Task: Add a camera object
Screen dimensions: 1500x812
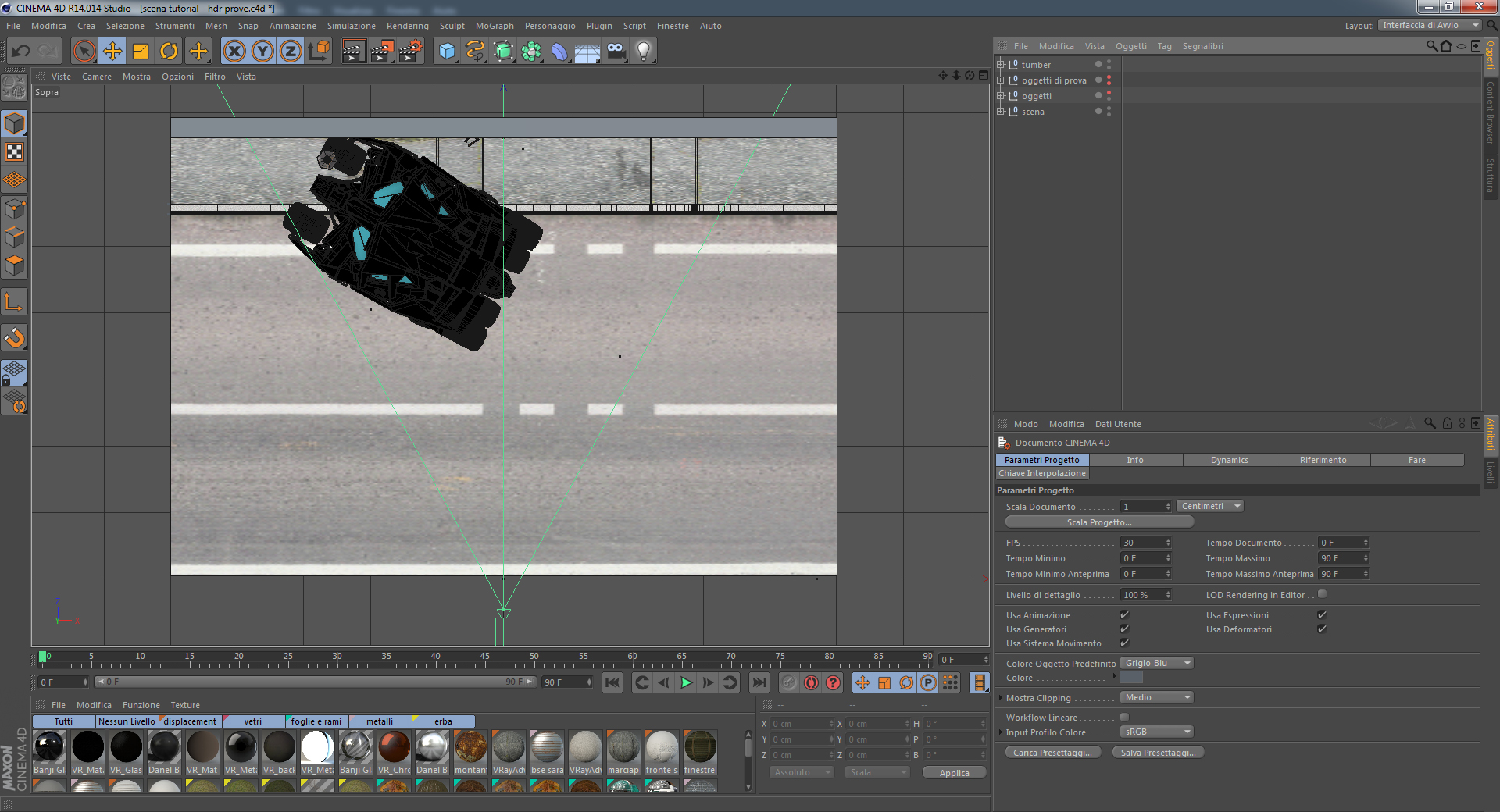Action: (x=616, y=52)
